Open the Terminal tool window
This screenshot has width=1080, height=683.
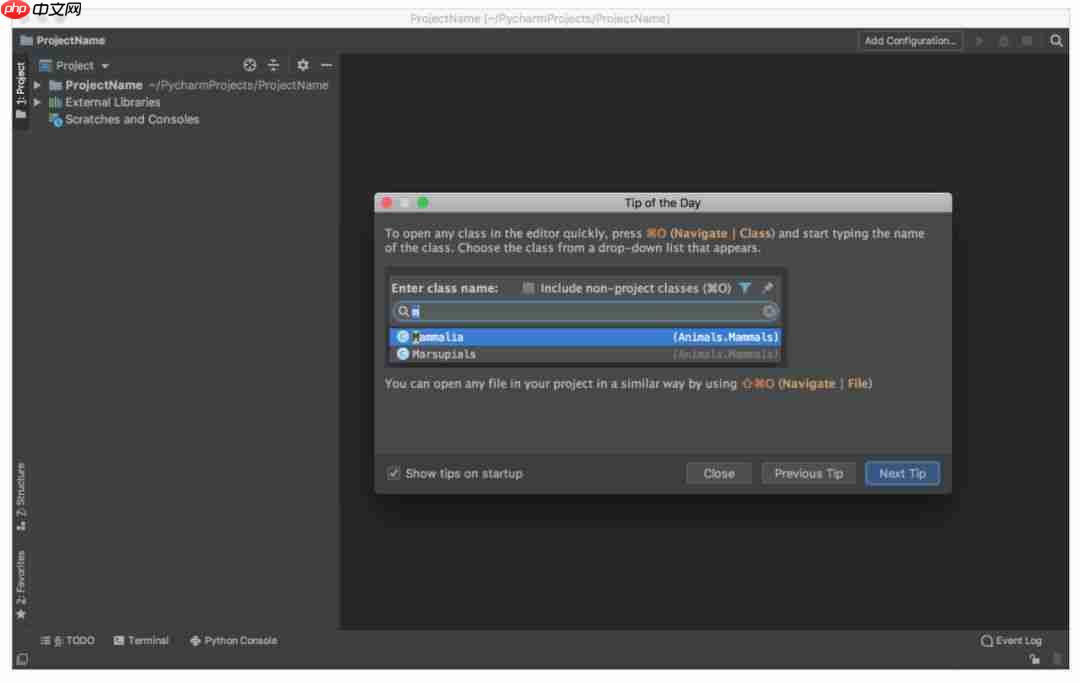click(141, 640)
